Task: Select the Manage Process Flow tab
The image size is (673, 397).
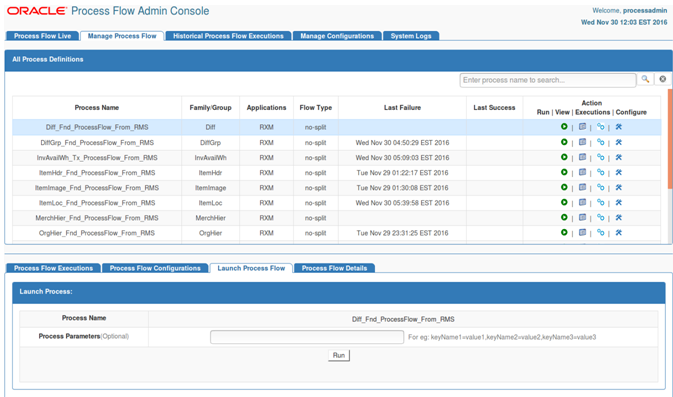Action: coord(122,36)
